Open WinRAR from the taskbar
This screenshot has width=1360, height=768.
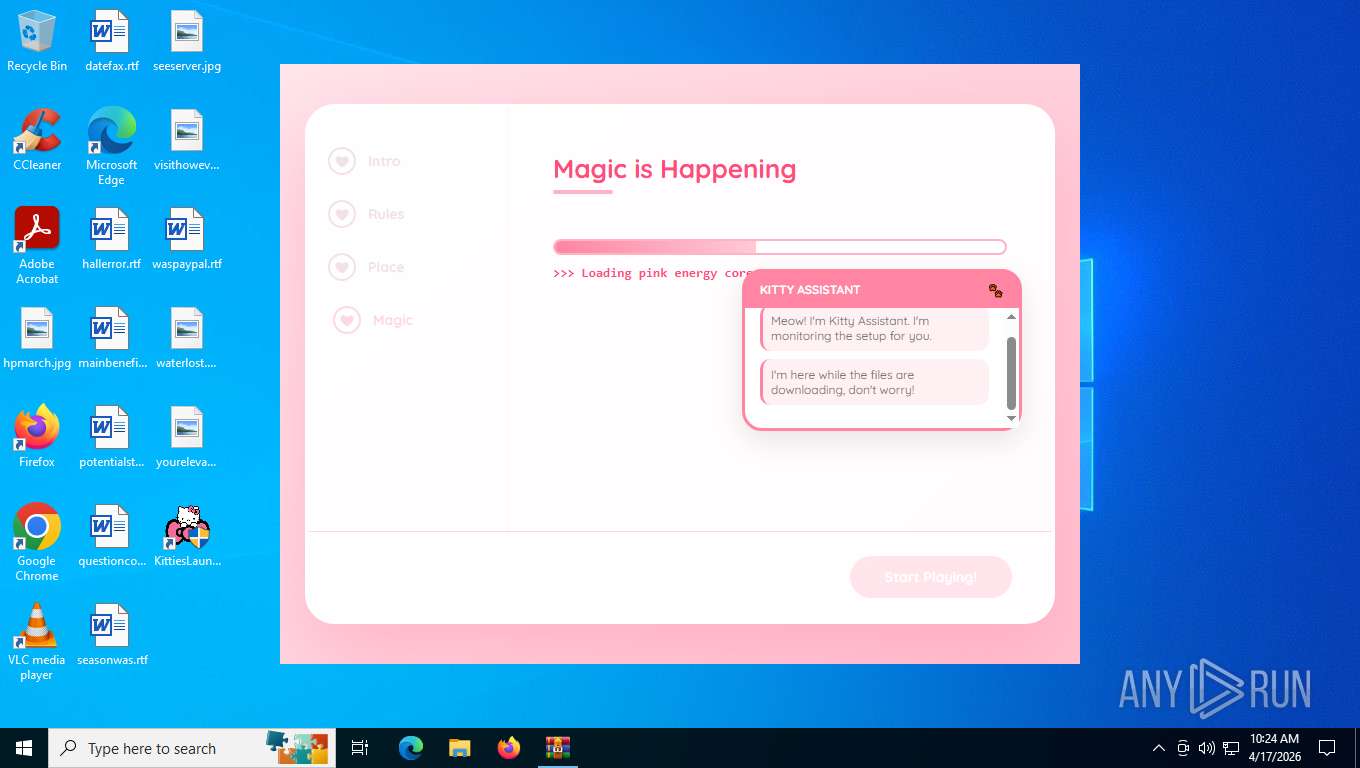point(557,748)
